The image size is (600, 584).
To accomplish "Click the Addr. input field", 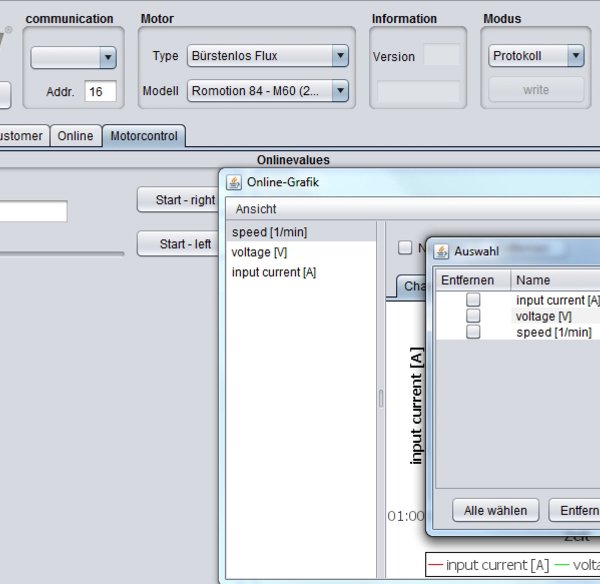I will tap(100, 92).
